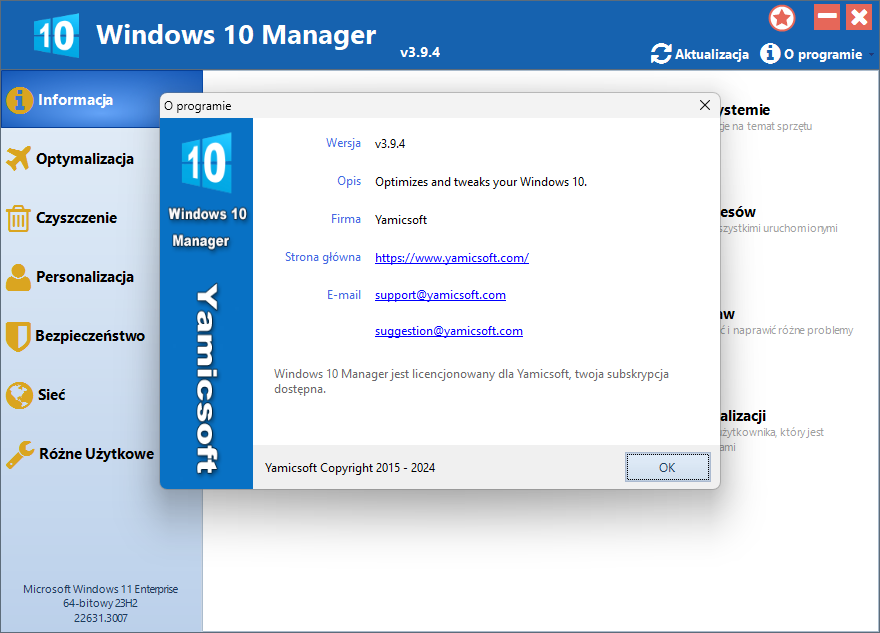
Task: Minimize the Windows 10 Manager window
Action: [827, 17]
